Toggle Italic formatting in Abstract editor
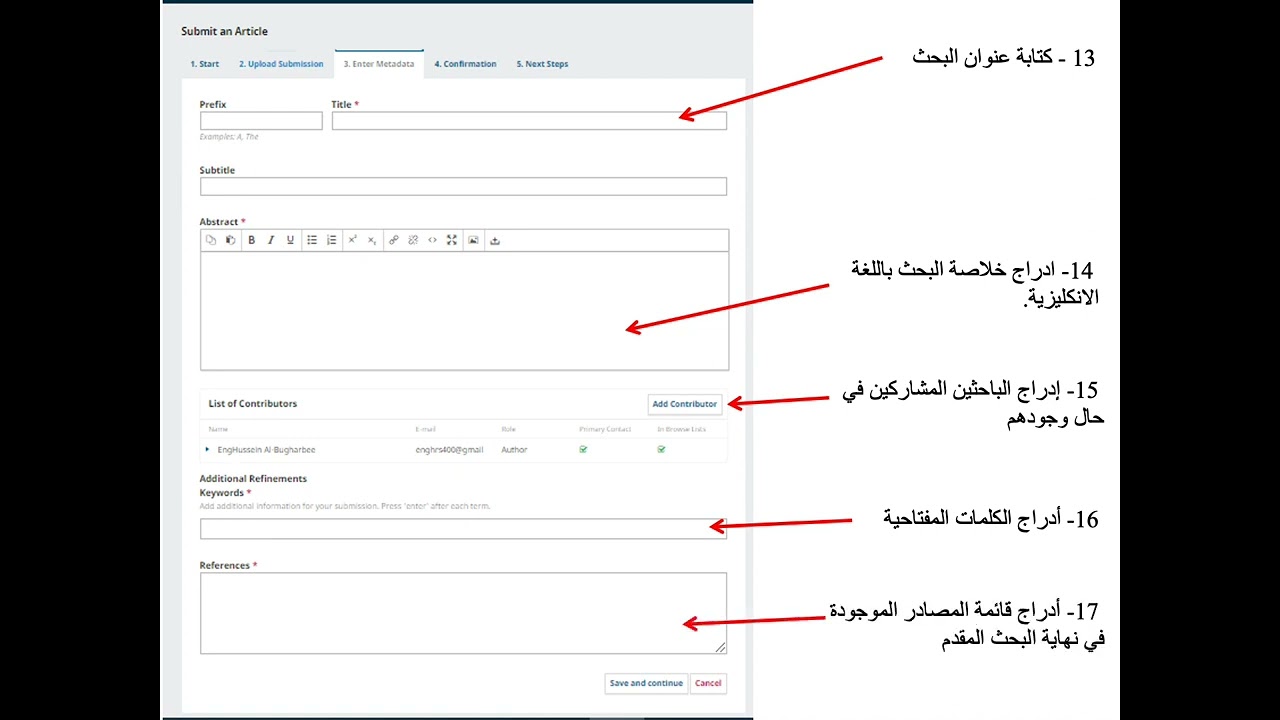The width and height of the screenshot is (1280, 720). coord(270,240)
